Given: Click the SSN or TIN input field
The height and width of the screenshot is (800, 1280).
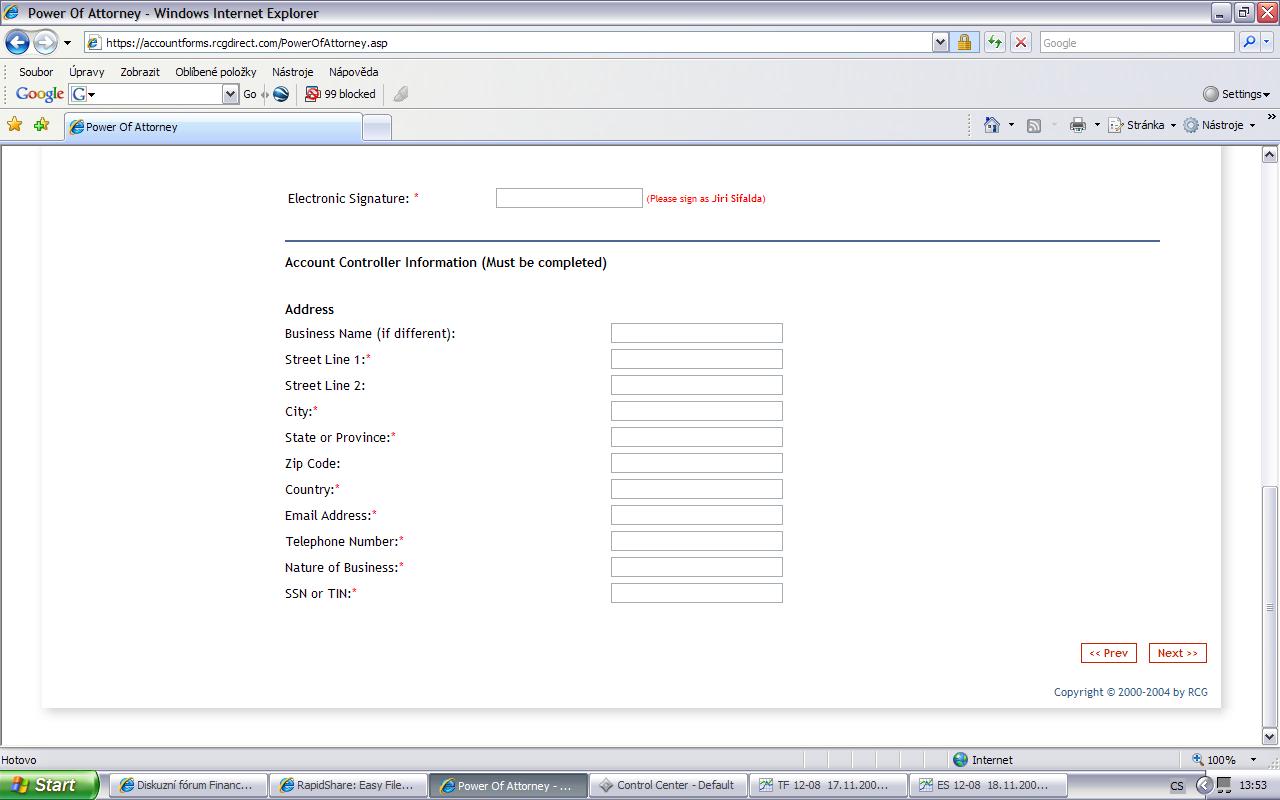Looking at the screenshot, I should tap(697, 593).
